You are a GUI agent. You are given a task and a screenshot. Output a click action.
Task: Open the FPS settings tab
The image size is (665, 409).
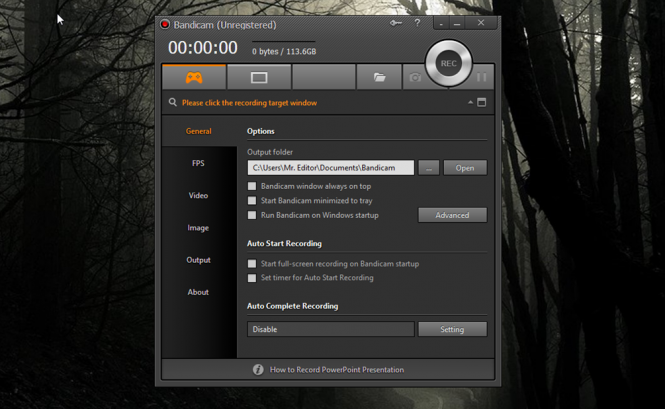coord(198,163)
